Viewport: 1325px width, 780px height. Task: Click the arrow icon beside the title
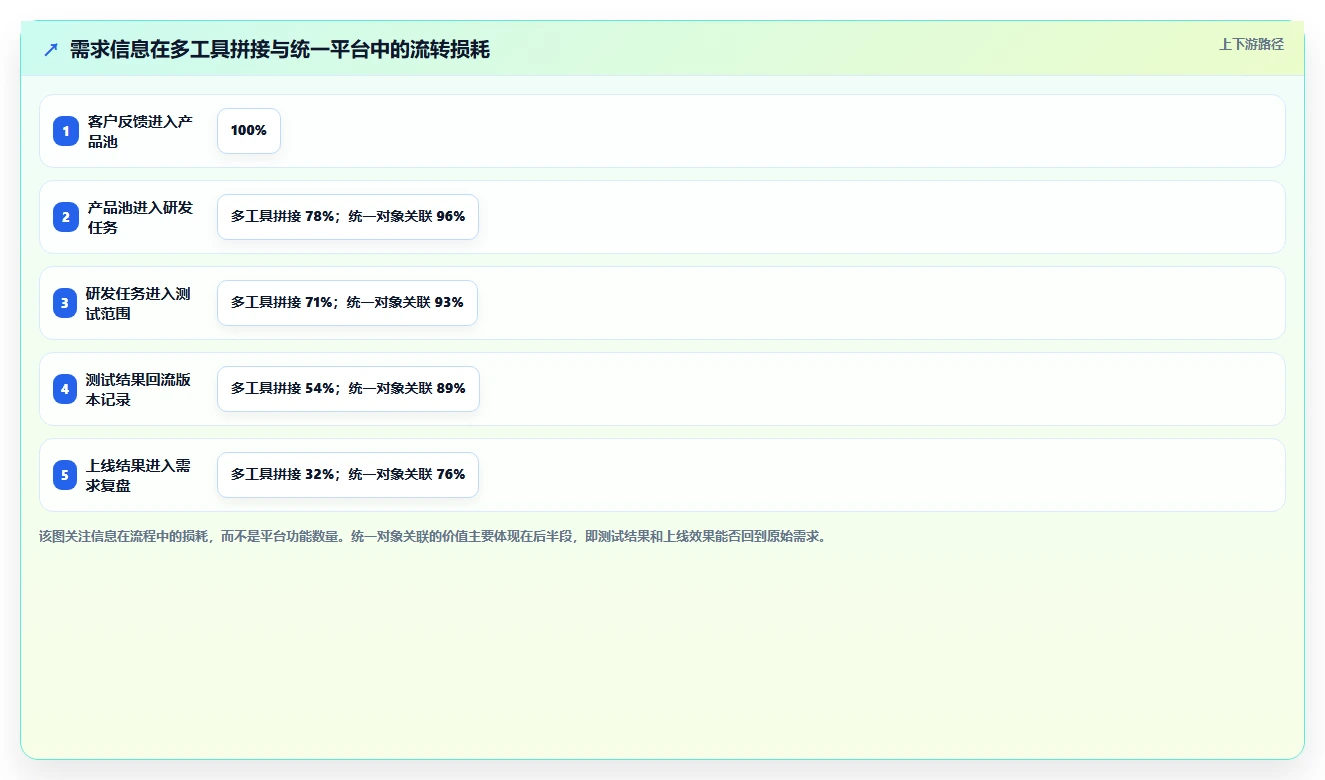[x=51, y=50]
